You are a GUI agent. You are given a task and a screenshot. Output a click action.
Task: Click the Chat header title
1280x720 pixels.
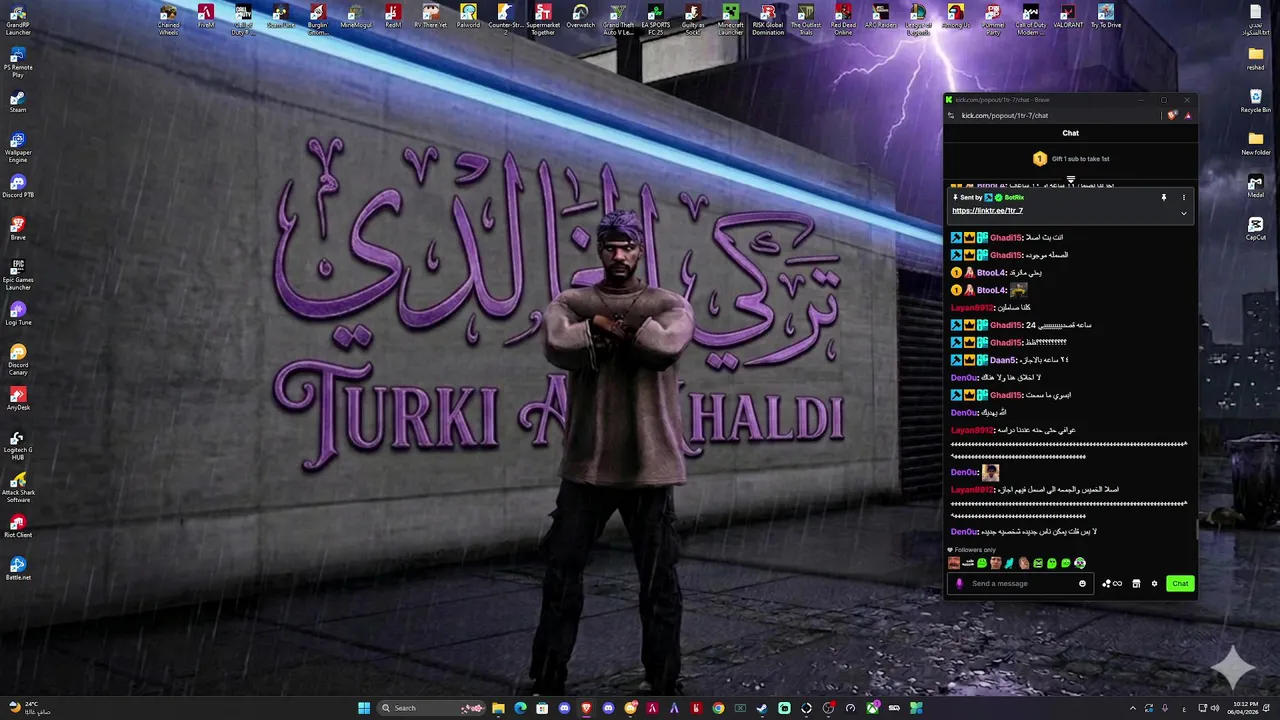[1071, 133]
